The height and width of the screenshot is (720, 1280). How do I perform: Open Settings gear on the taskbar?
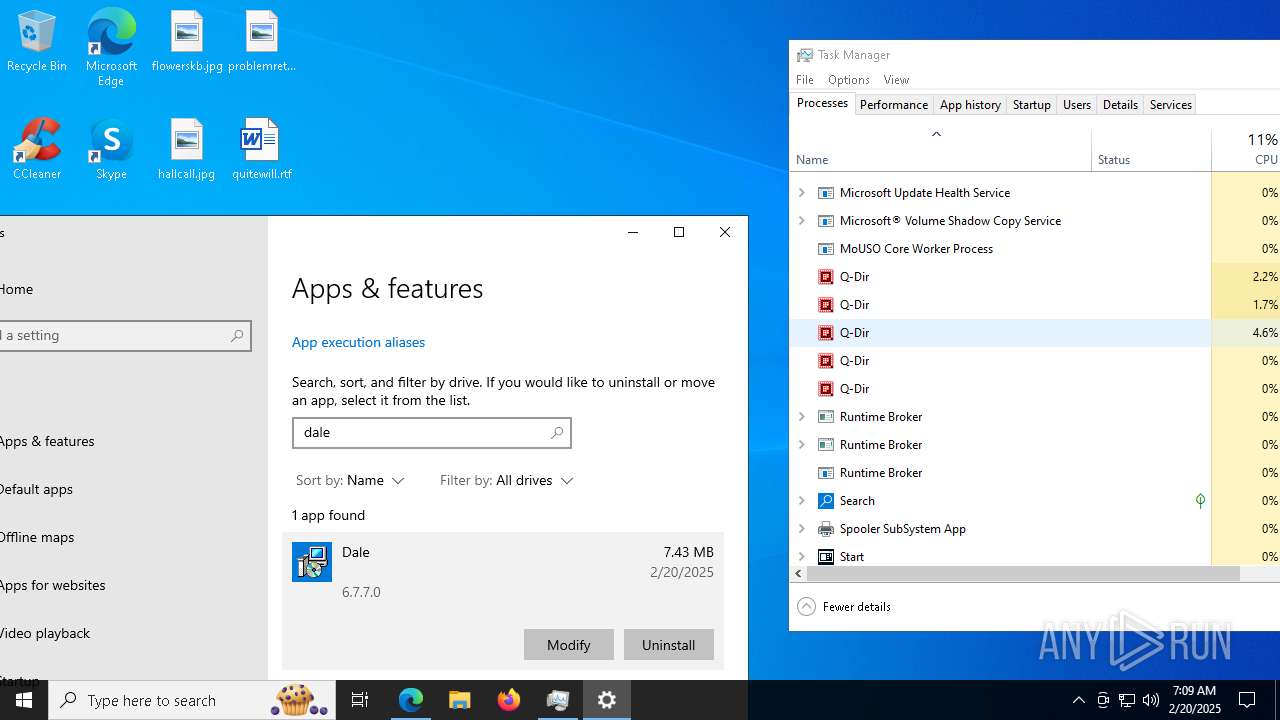pos(607,700)
